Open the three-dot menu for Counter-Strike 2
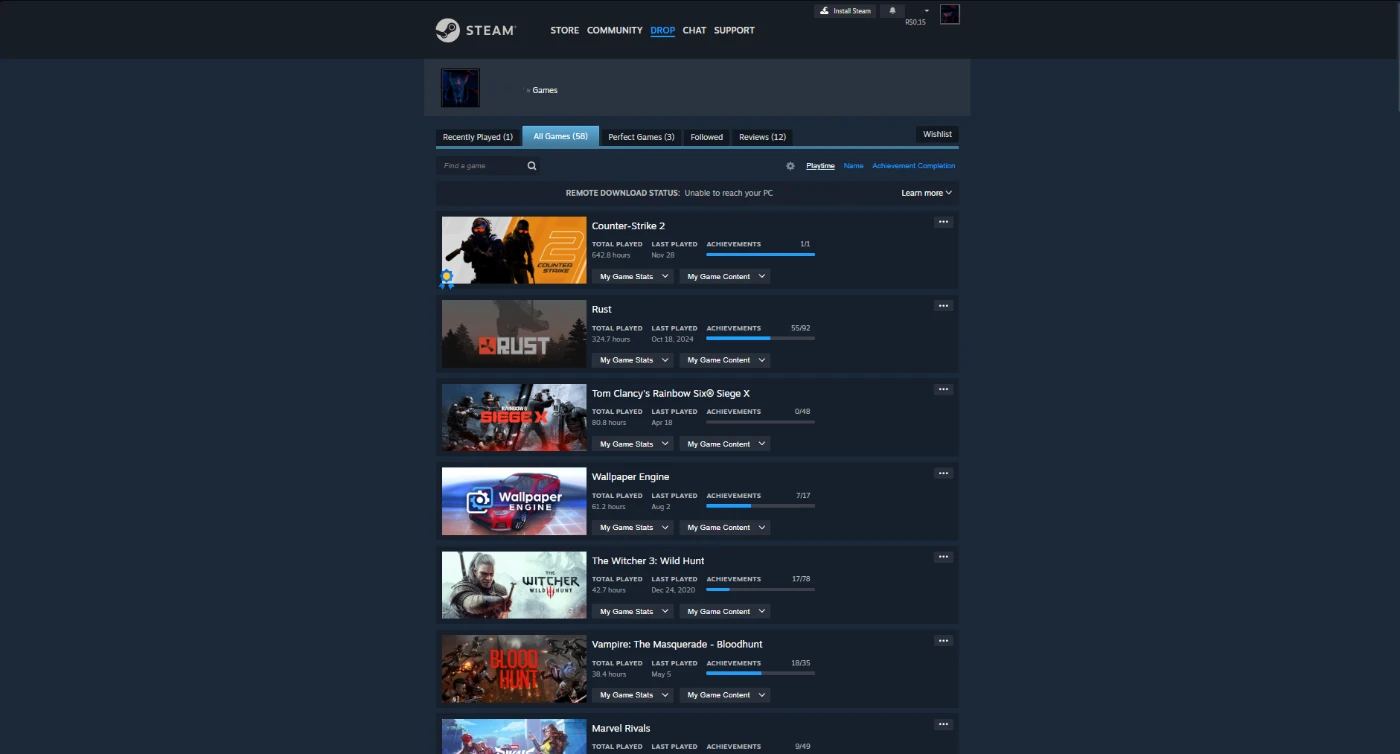 943,222
